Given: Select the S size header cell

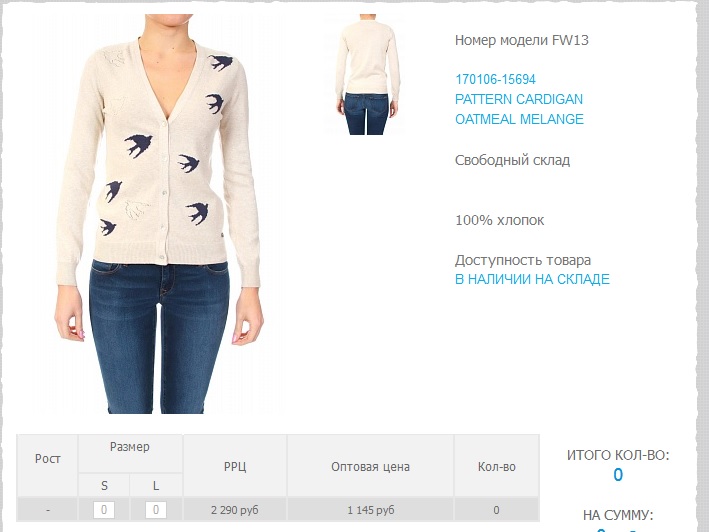Looking at the screenshot, I should (104, 485).
